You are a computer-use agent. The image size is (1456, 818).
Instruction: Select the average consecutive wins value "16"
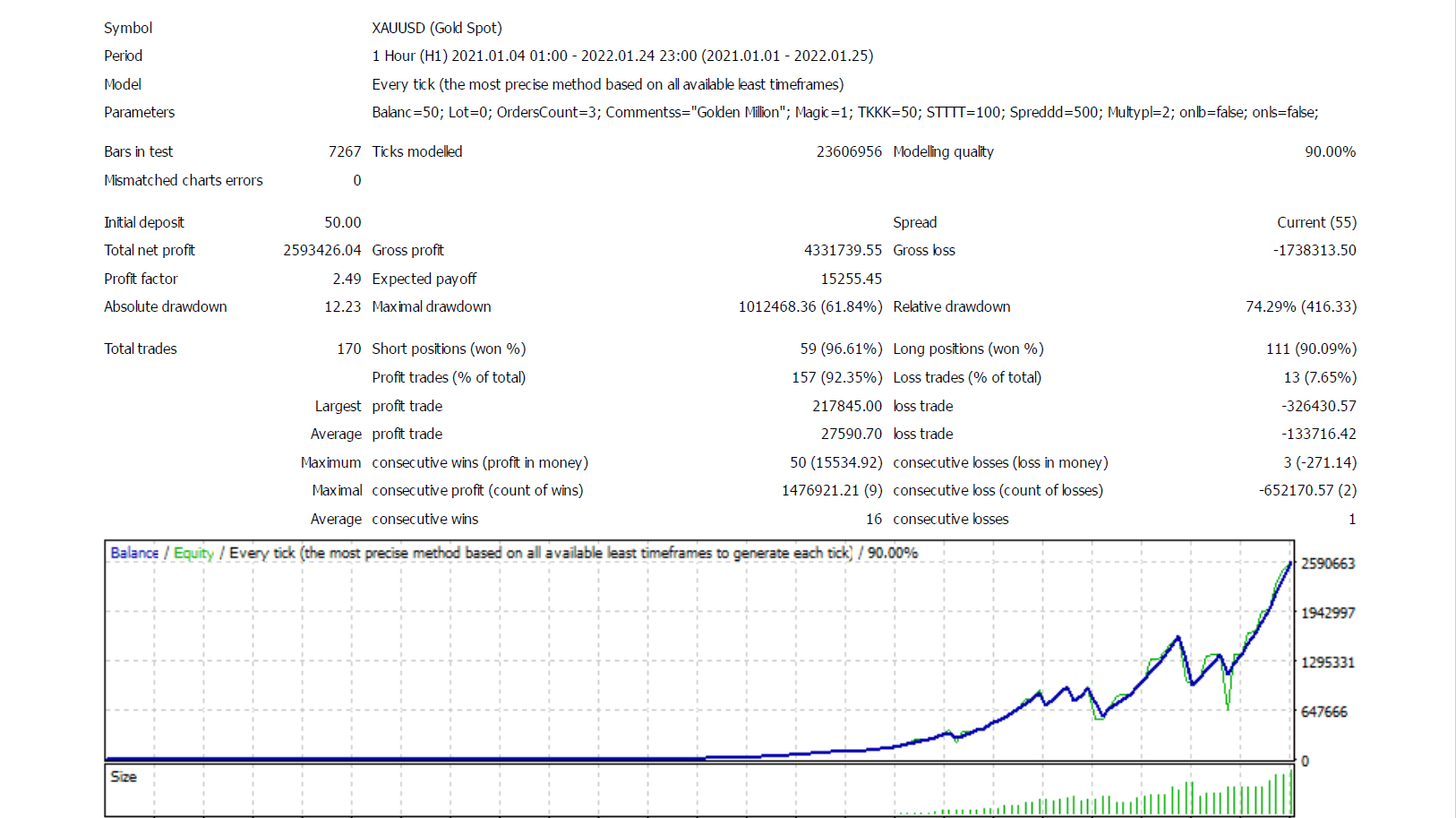[x=874, y=519]
